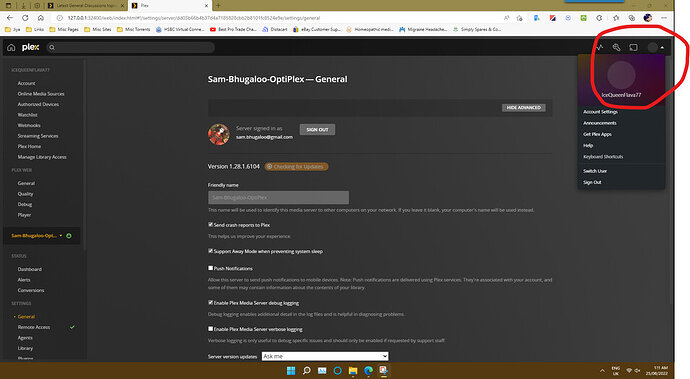
Task: Show hidden tray icons chevron
Action: (602, 371)
